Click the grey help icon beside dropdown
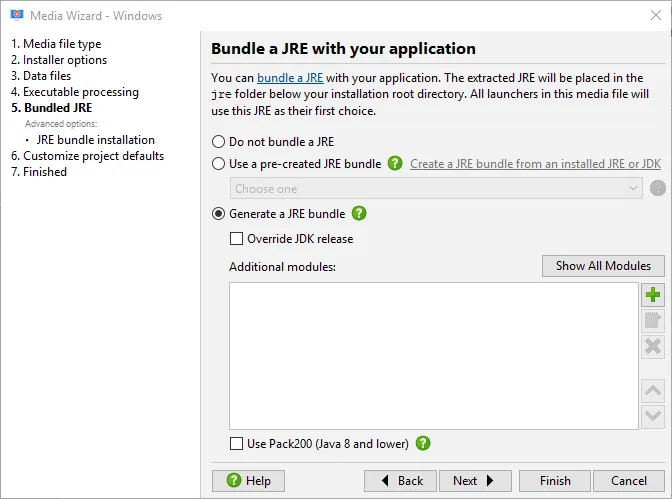This screenshot has width=672, height=499. [658, 188]
